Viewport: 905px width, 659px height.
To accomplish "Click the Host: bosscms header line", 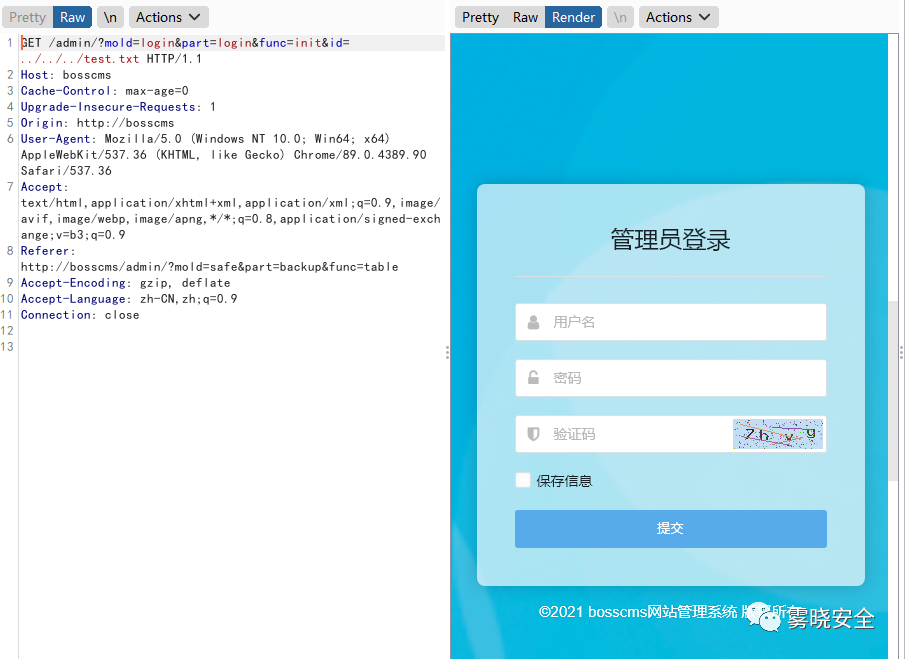I will point(66,75).
